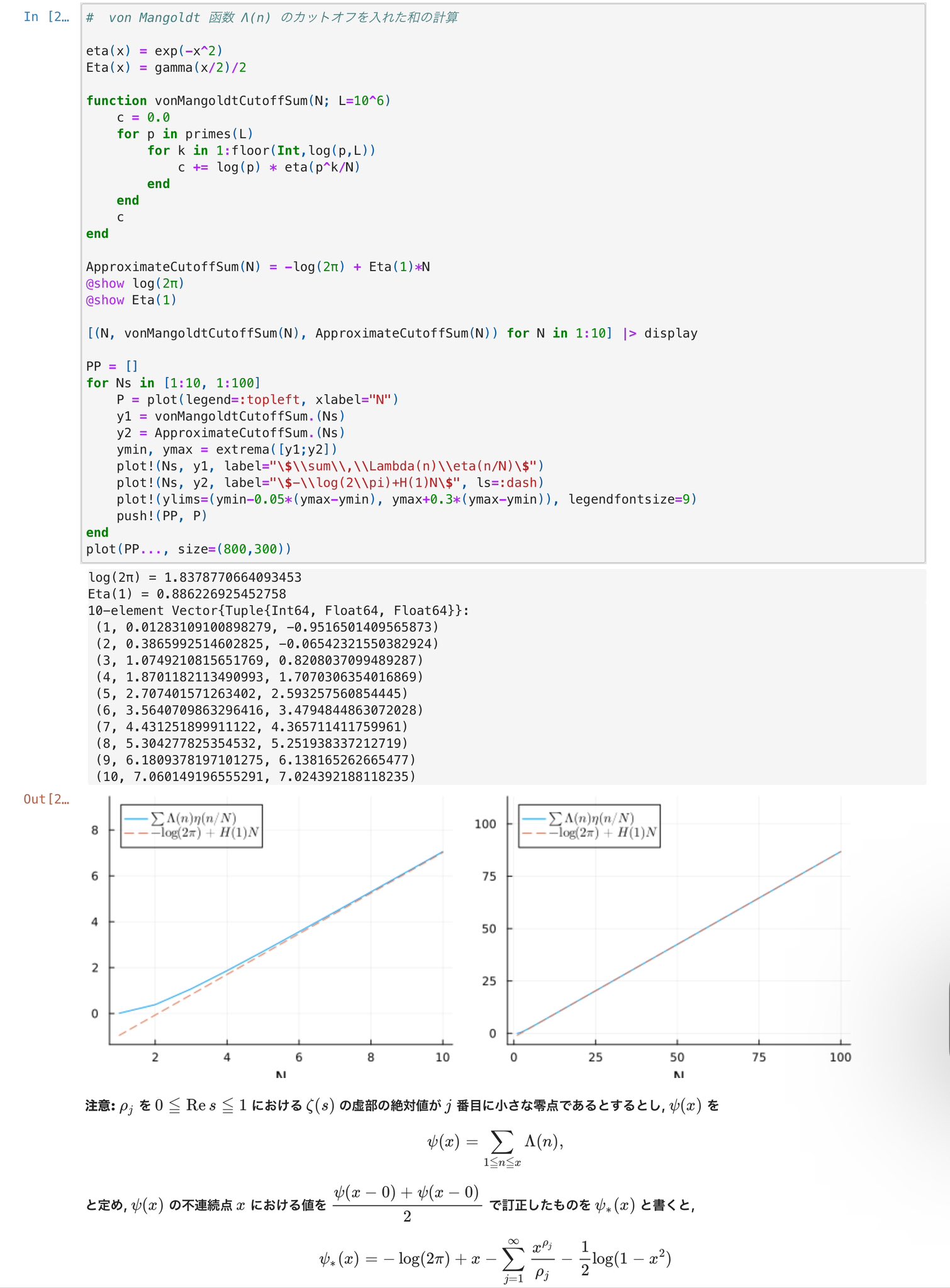Click the output tuple row starting with (3, 1.0749

click(x=260, y=660)
